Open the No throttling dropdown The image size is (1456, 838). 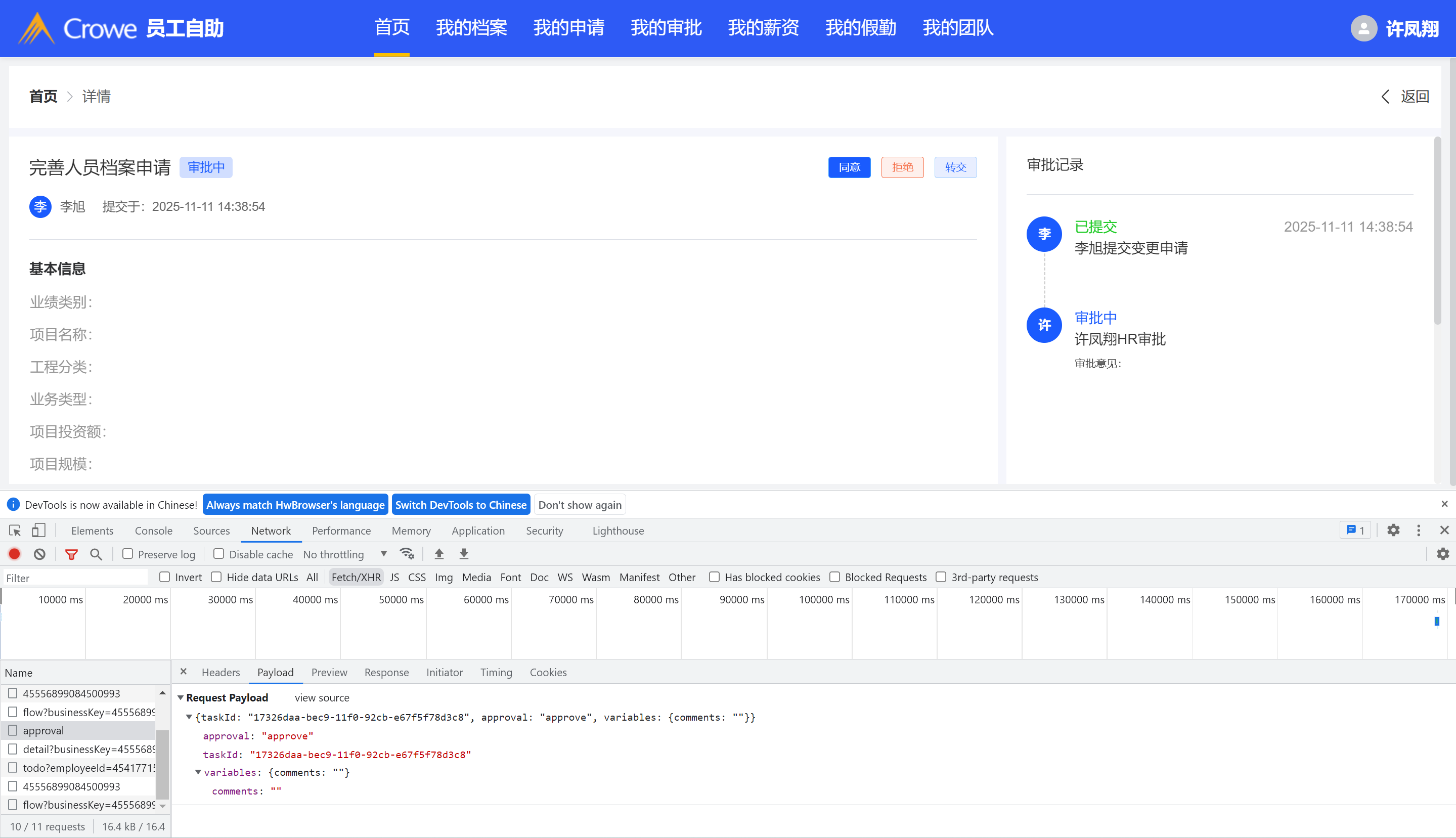(x=345, y=554)
